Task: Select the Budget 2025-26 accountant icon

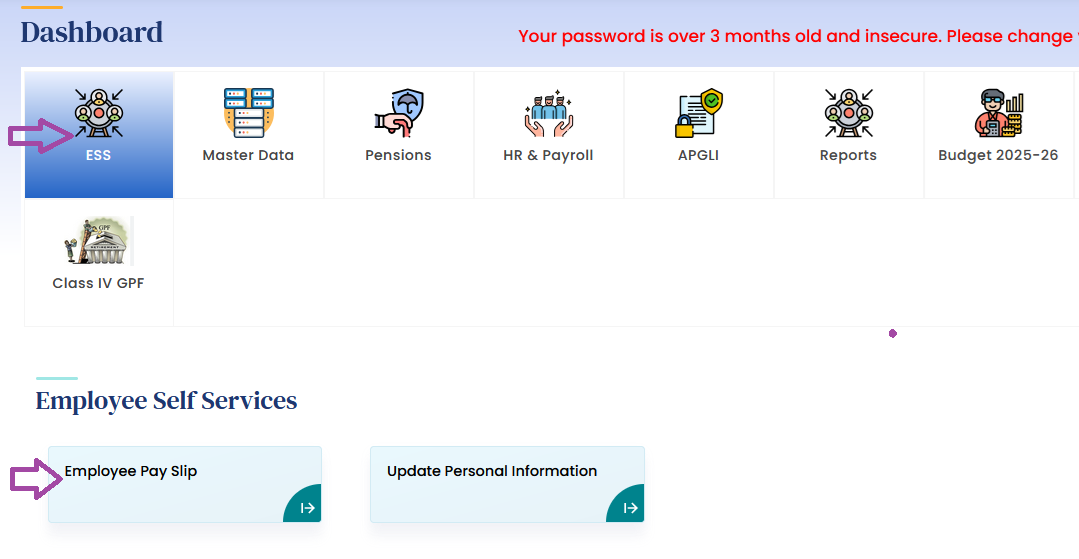Action: click(x=998, y=112)
